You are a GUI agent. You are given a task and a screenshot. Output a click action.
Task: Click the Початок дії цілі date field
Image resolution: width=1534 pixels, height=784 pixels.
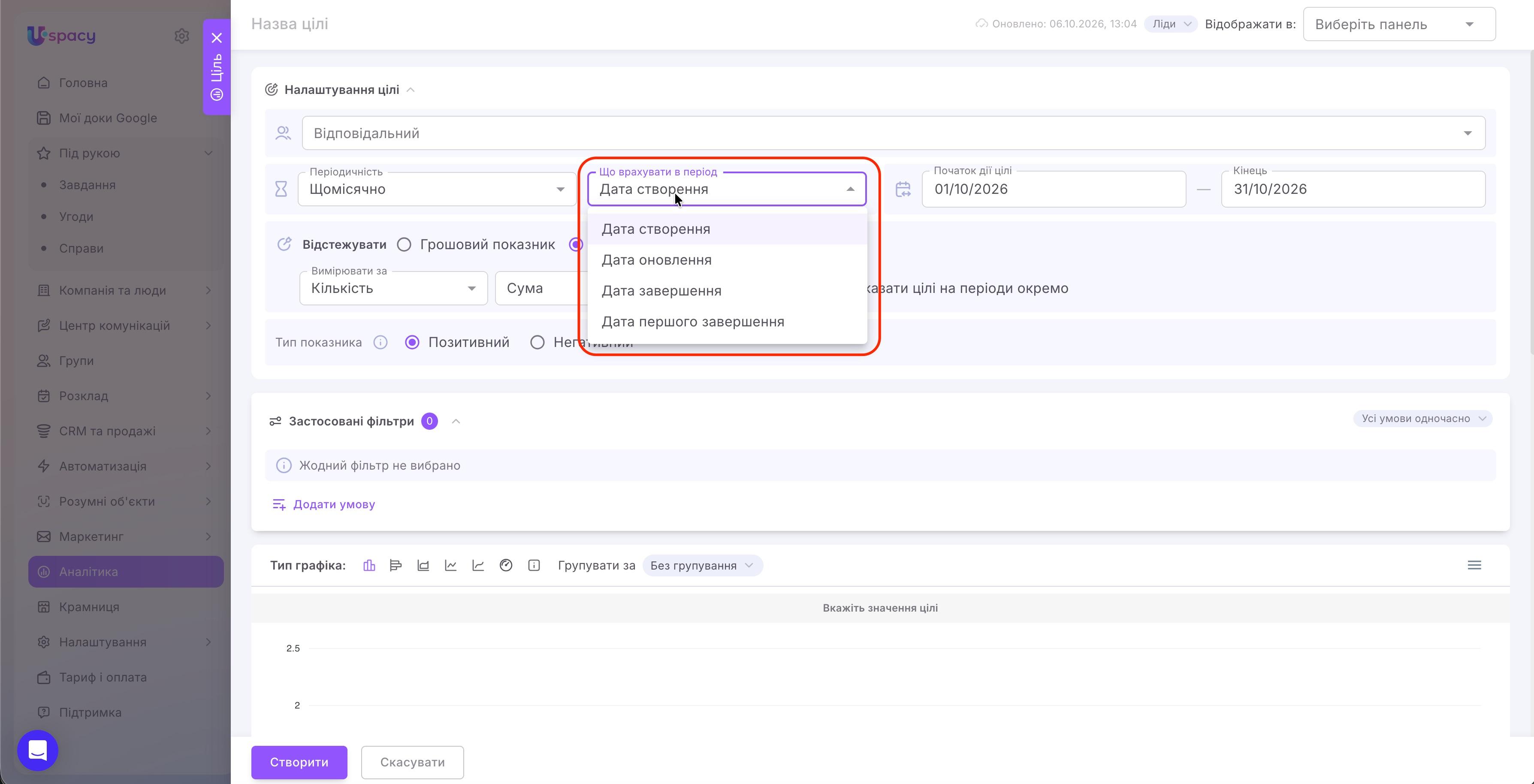[1054, 189]
